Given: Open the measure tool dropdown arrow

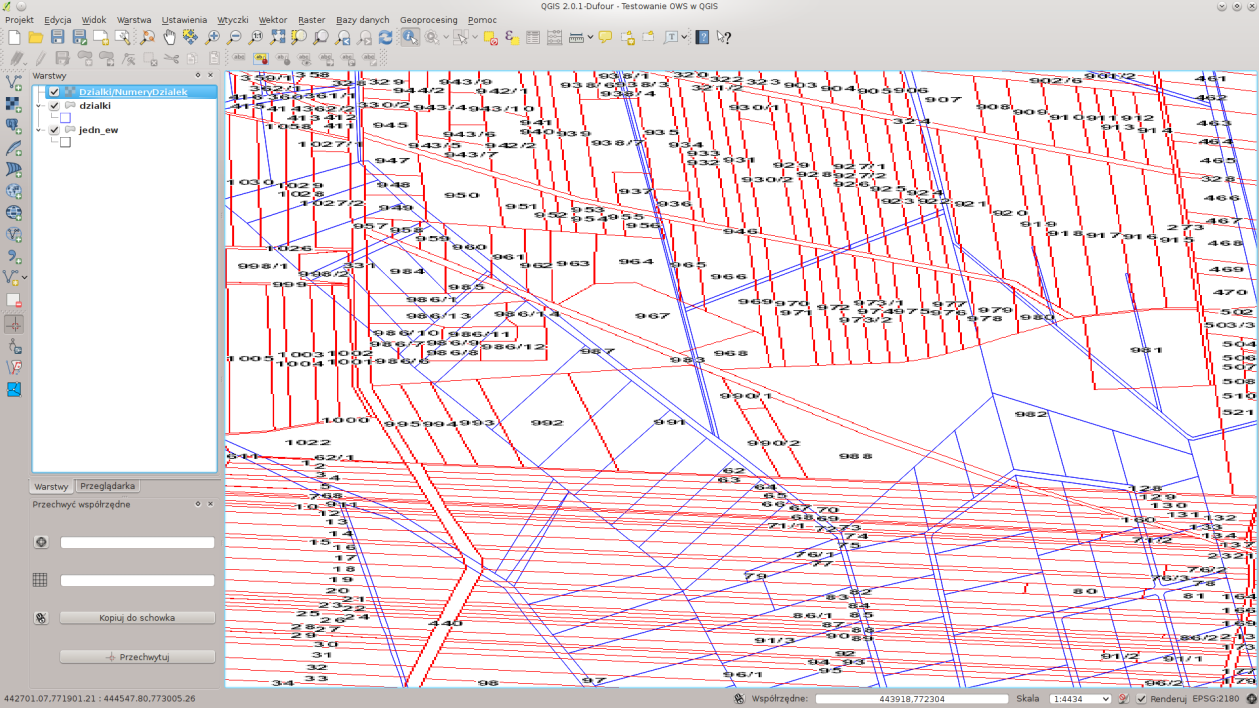Looking at the screenshot, I should [x=590, y=38].
